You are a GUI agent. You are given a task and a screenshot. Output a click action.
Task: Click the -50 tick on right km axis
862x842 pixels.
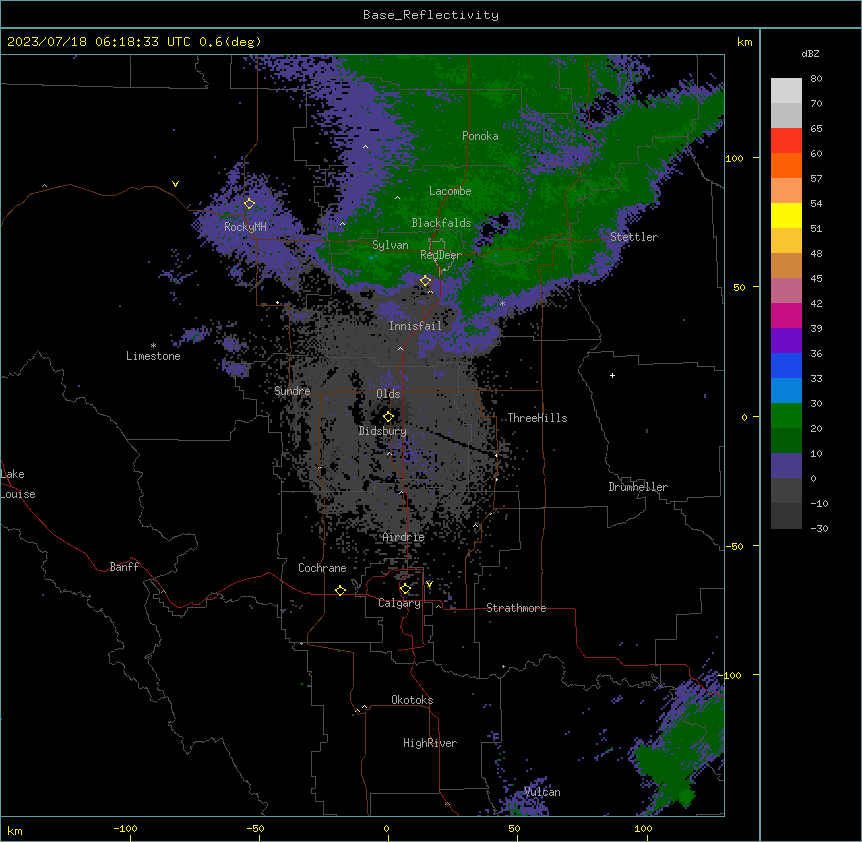coord(734,546)
